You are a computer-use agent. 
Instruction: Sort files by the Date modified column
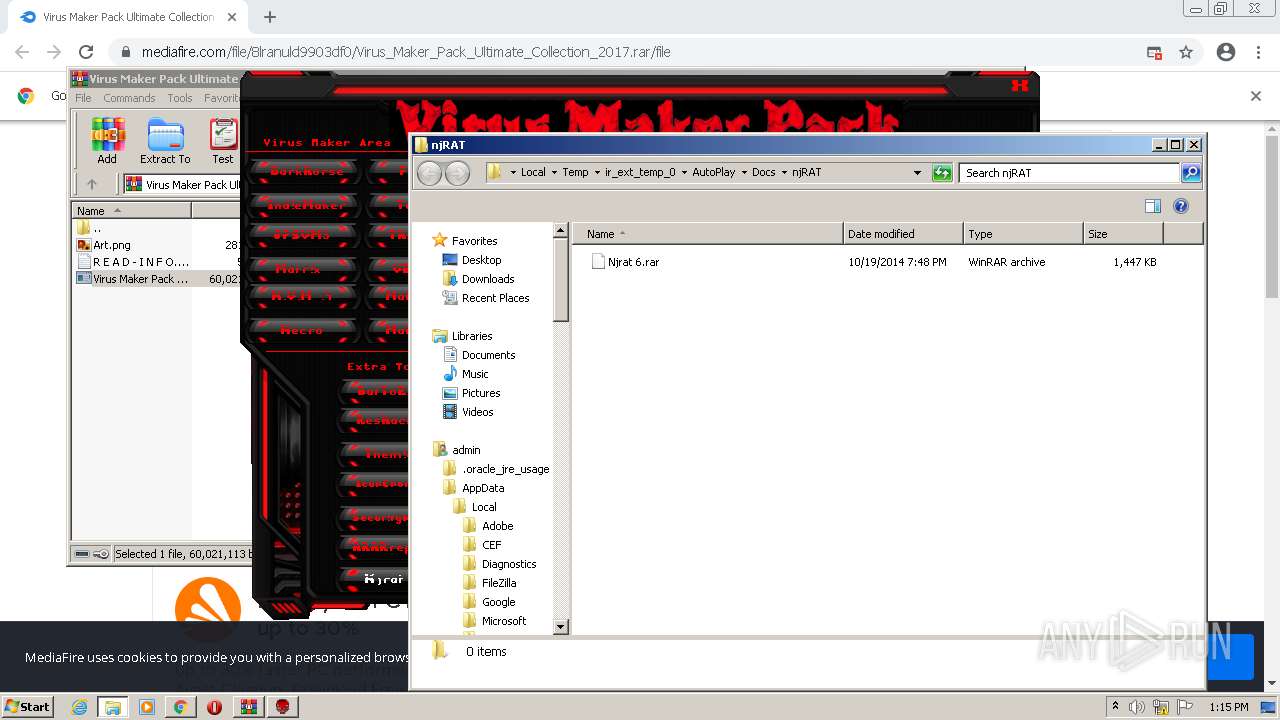pyautogui.click(x=903, y=234)
